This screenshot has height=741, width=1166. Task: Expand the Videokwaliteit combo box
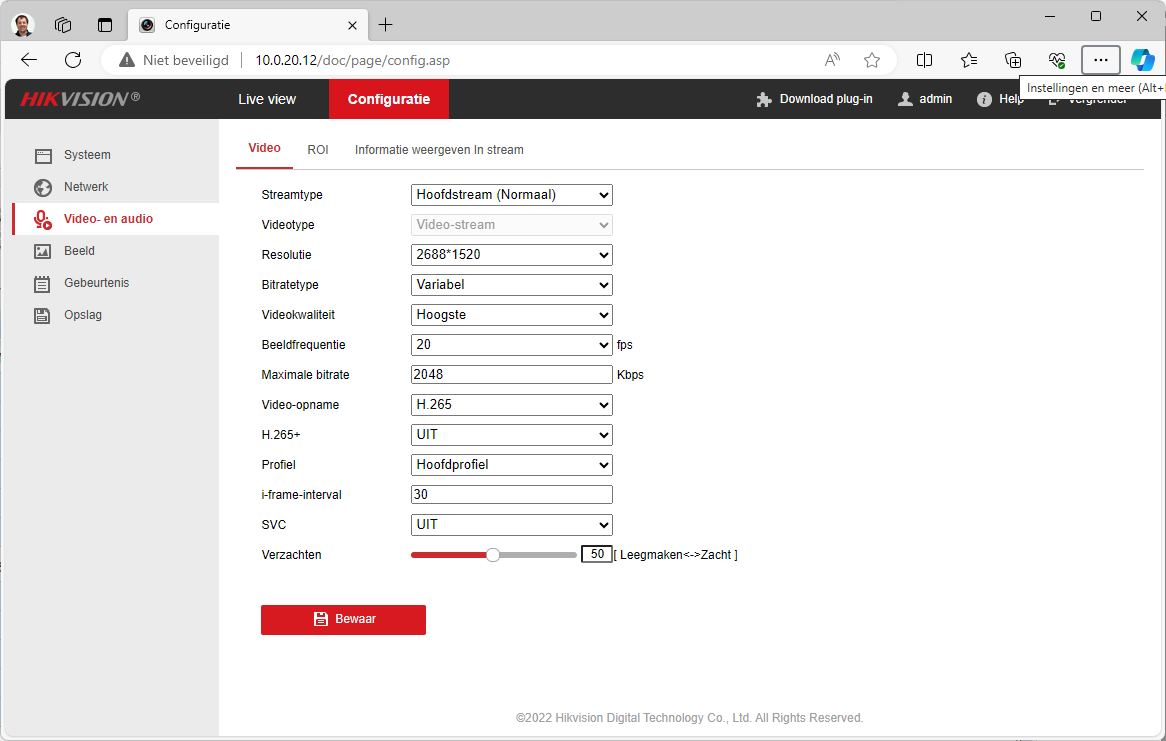click(511, 315)
